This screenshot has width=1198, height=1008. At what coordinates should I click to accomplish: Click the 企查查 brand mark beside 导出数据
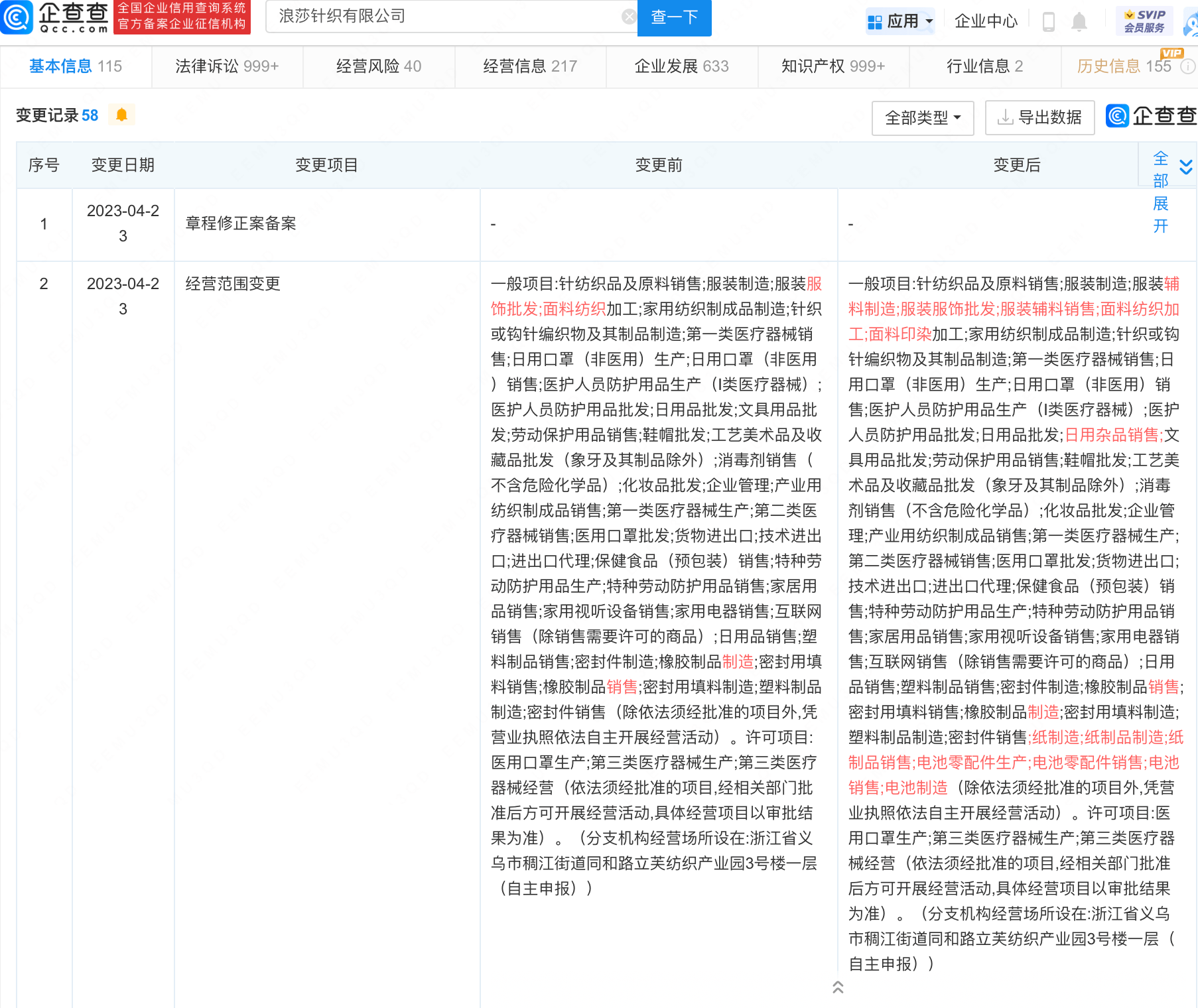coord(1151,116)
